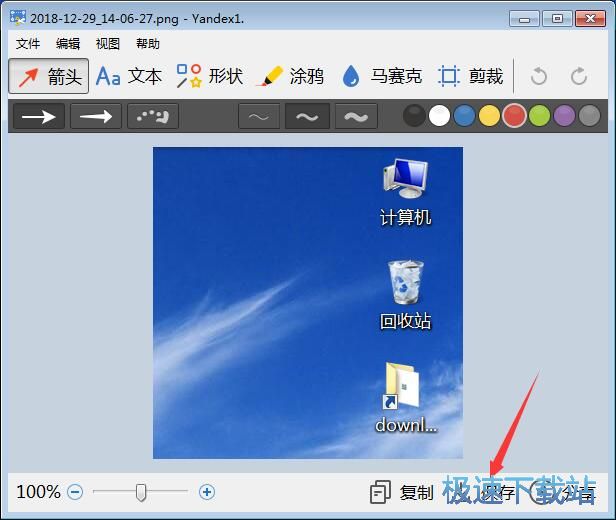Redo the last undone edit

(579, 76)
